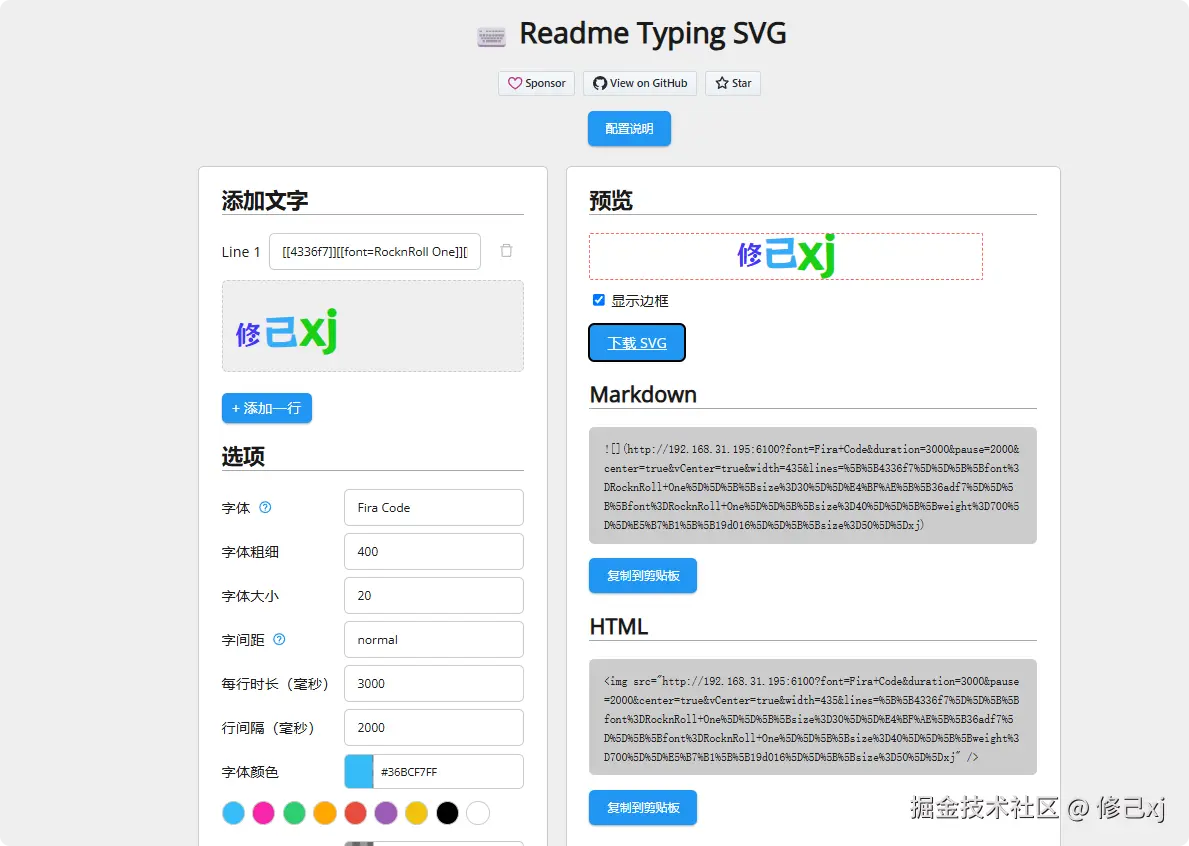
Task: Click the HTML img code block
Action: [x=813, y=717]
